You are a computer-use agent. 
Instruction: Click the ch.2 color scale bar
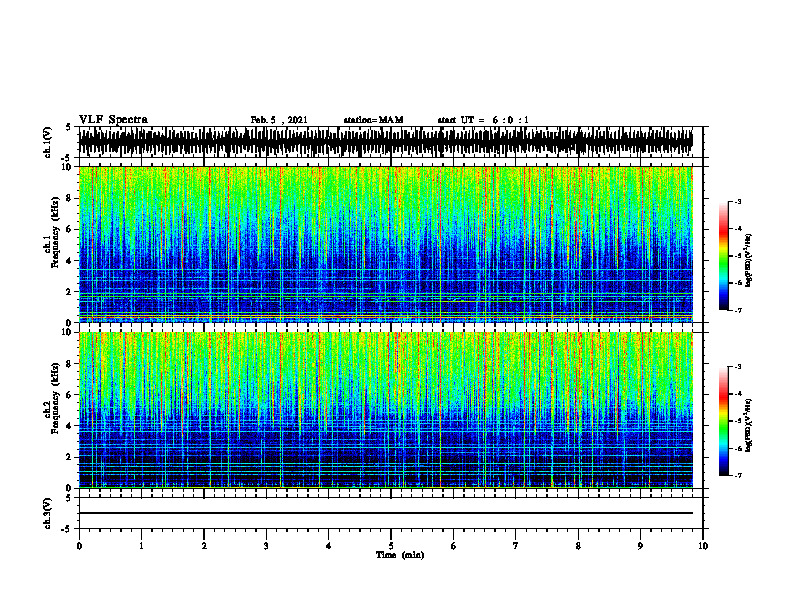coord(724,421)
